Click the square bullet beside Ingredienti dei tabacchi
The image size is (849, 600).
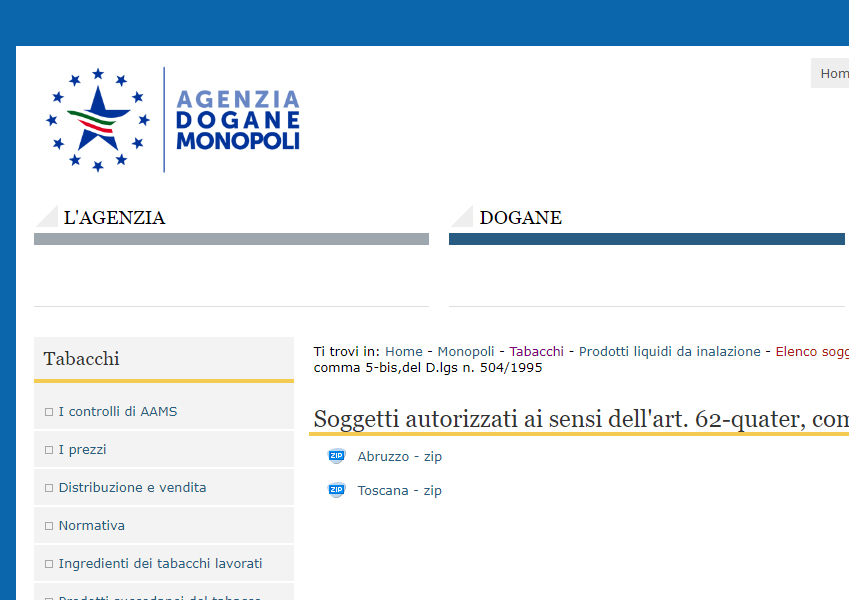coord(49,564)
